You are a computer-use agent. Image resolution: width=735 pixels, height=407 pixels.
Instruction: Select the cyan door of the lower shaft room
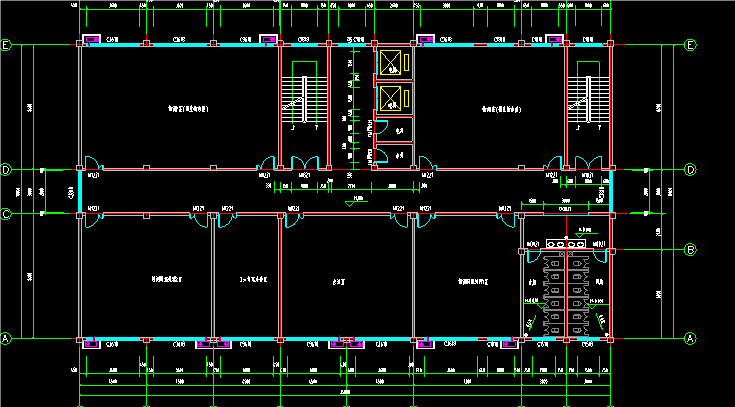point(382,155)
